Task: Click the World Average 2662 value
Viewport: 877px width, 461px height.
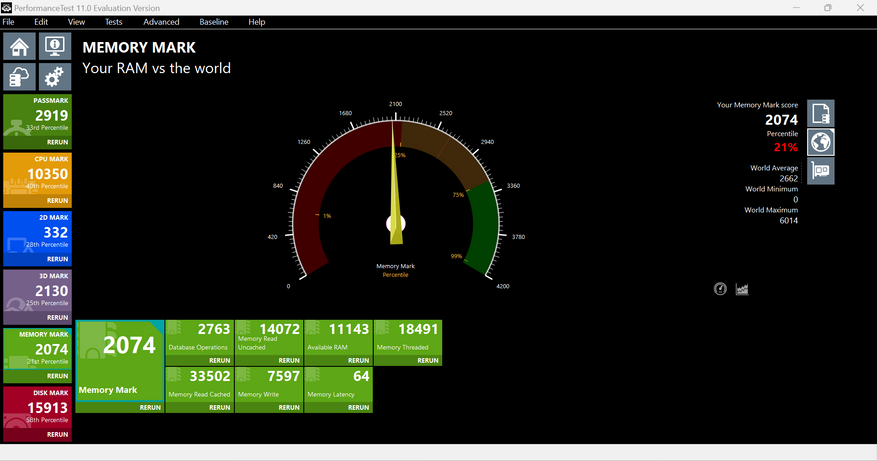Action: click(x=789, y=178)
